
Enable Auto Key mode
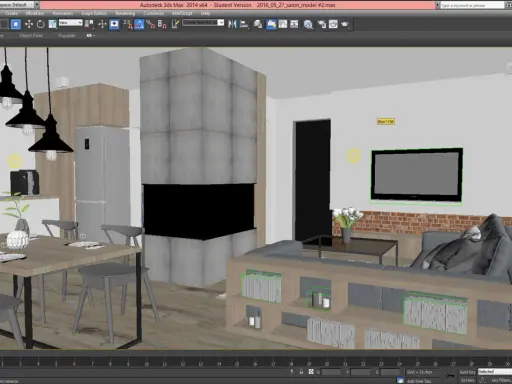coord(468,372)
